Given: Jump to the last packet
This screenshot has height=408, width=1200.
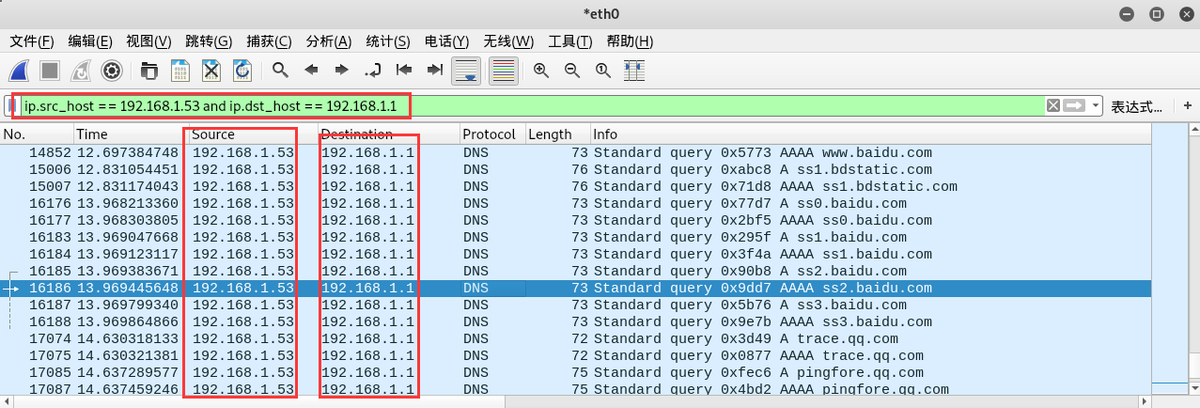Looking at the screenshot, I should tap(434, 70).
